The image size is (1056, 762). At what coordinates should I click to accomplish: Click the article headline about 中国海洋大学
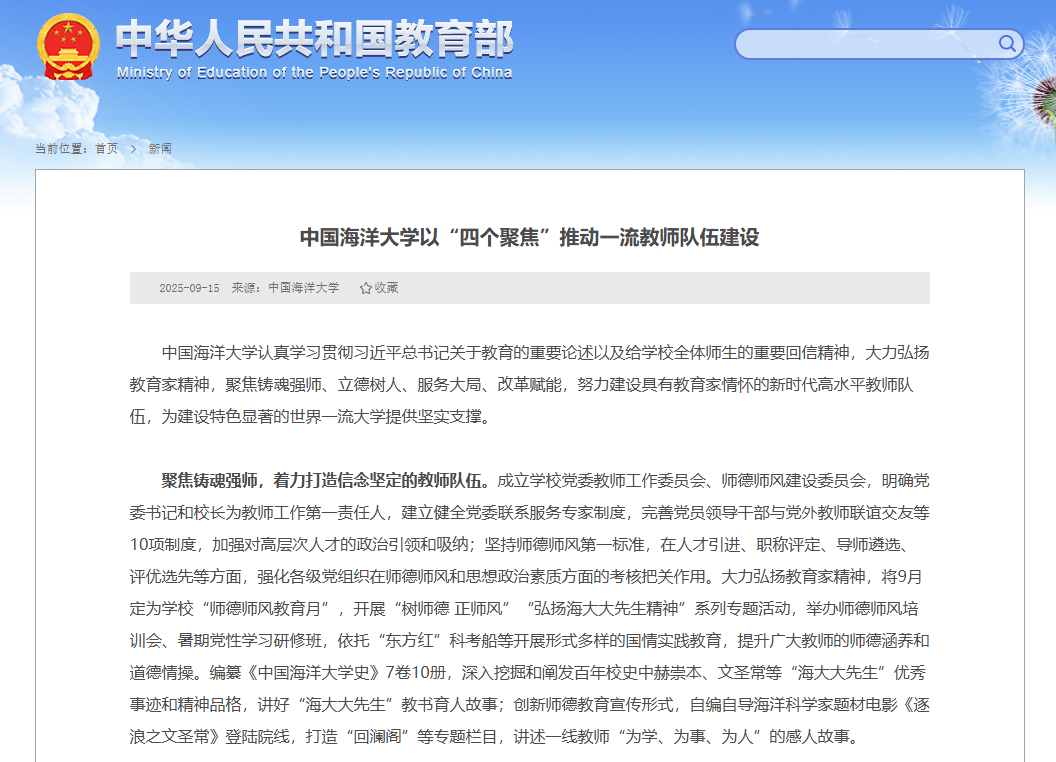pos(529,237)
